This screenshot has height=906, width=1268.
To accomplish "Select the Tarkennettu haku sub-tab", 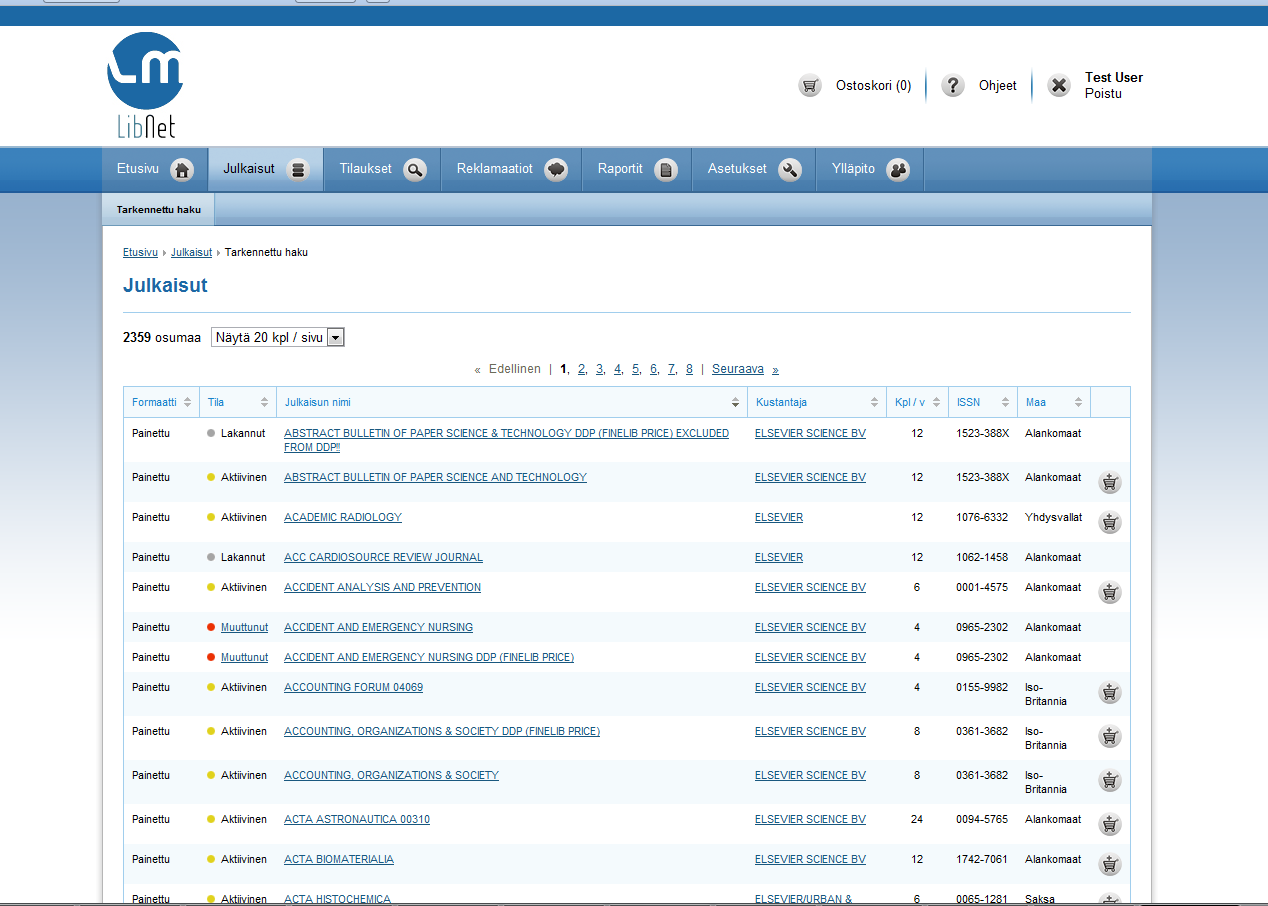I will pos(159,210).
